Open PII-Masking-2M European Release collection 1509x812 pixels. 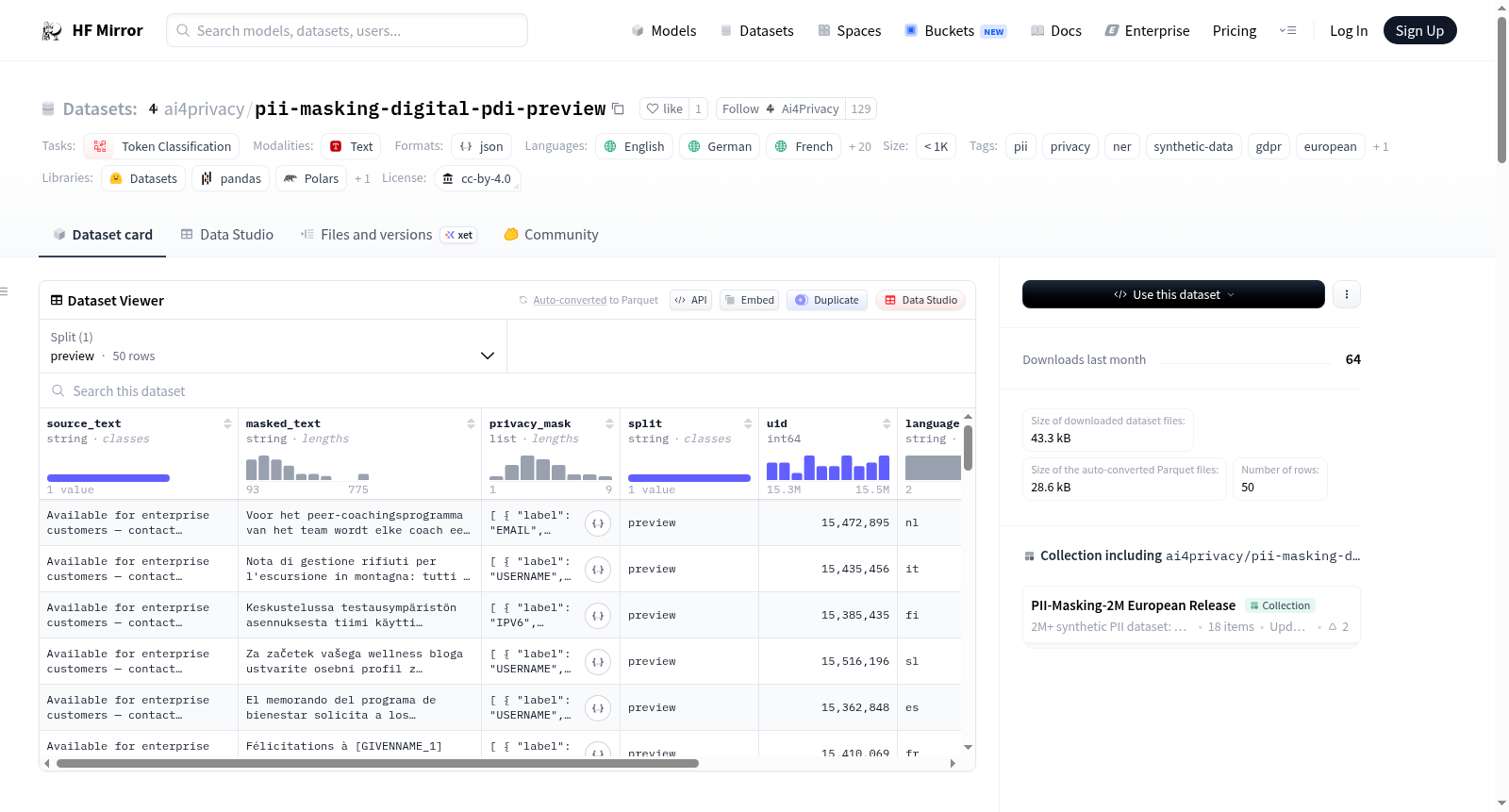(1191, 615)
